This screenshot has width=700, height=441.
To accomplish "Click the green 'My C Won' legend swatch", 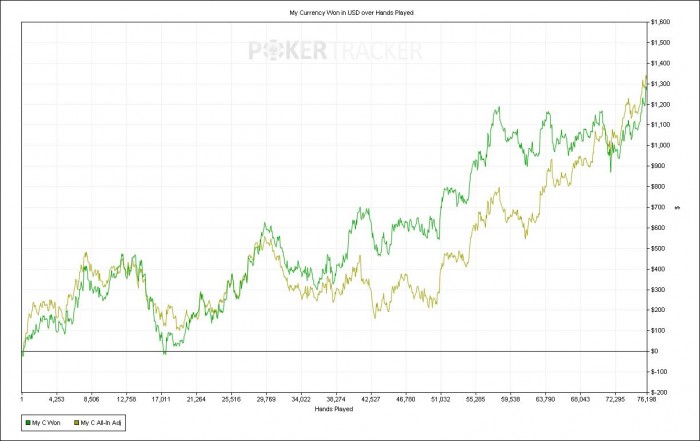I will tap(28, 422).
